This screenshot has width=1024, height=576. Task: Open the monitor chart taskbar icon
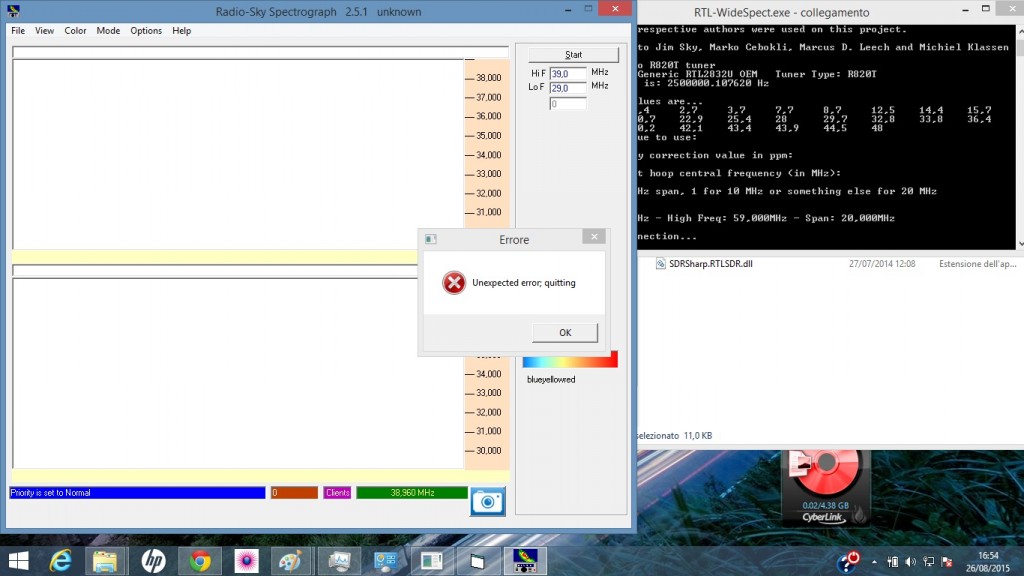tap(339, 561)
